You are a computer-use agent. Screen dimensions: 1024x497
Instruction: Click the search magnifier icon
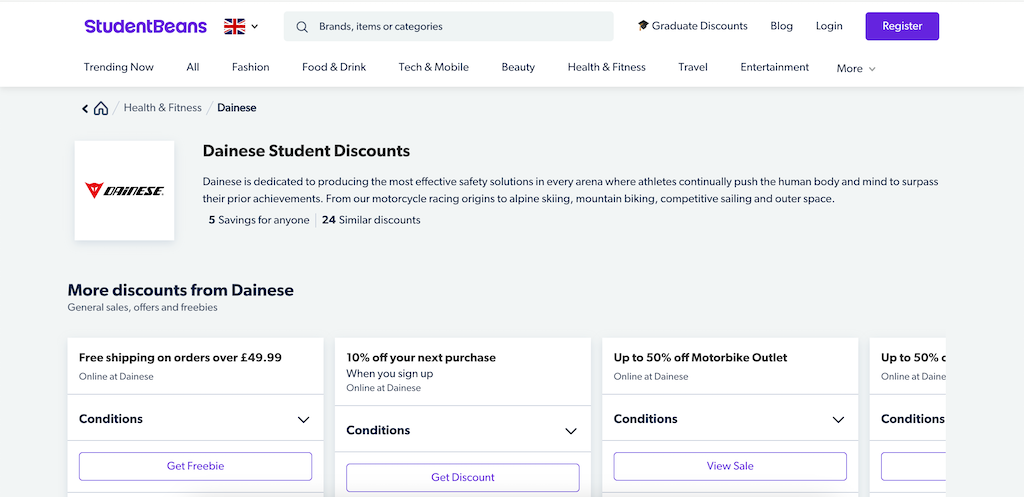tap(302, 27)
